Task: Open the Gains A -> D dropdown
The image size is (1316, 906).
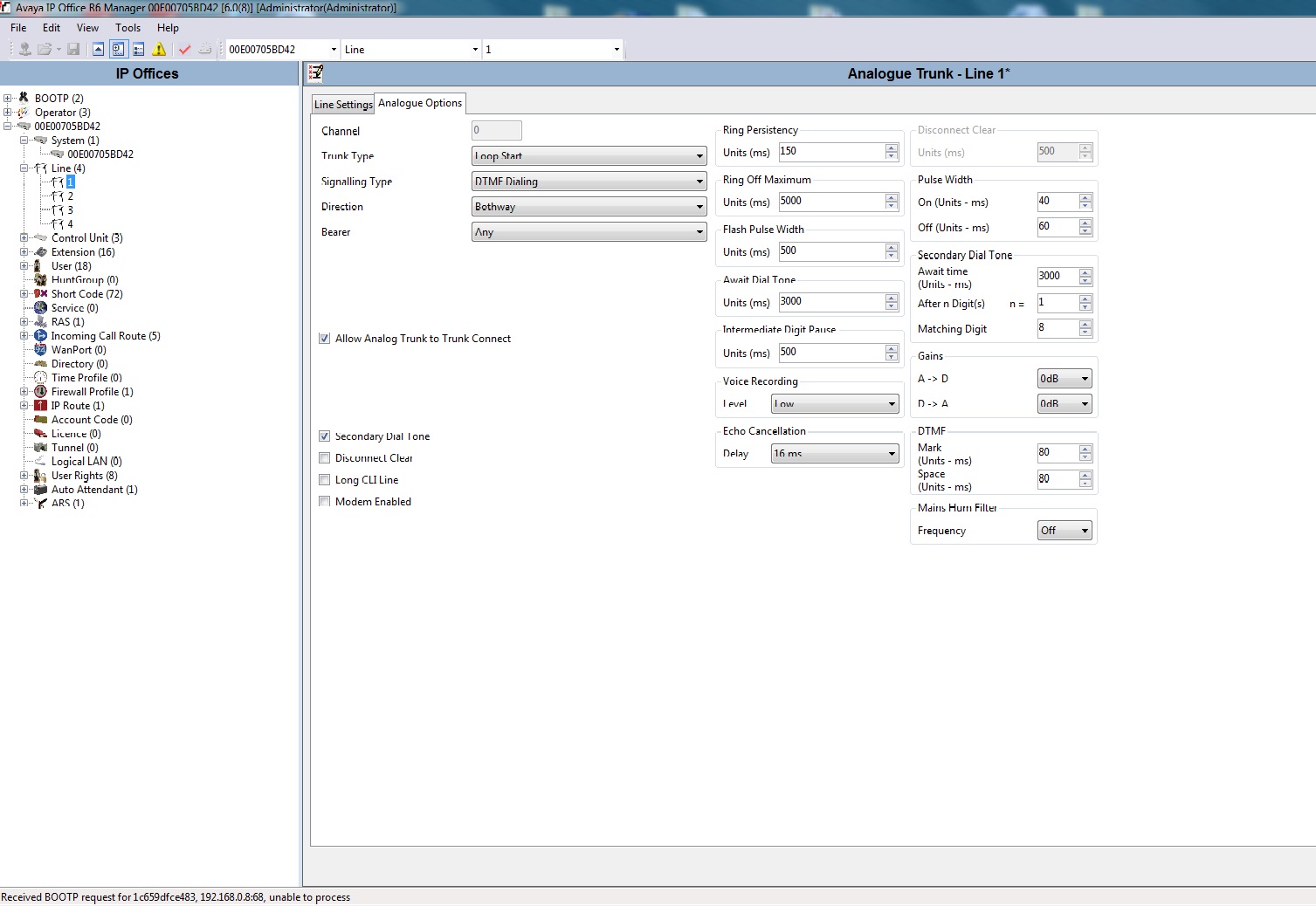Action: point(1065,378)
